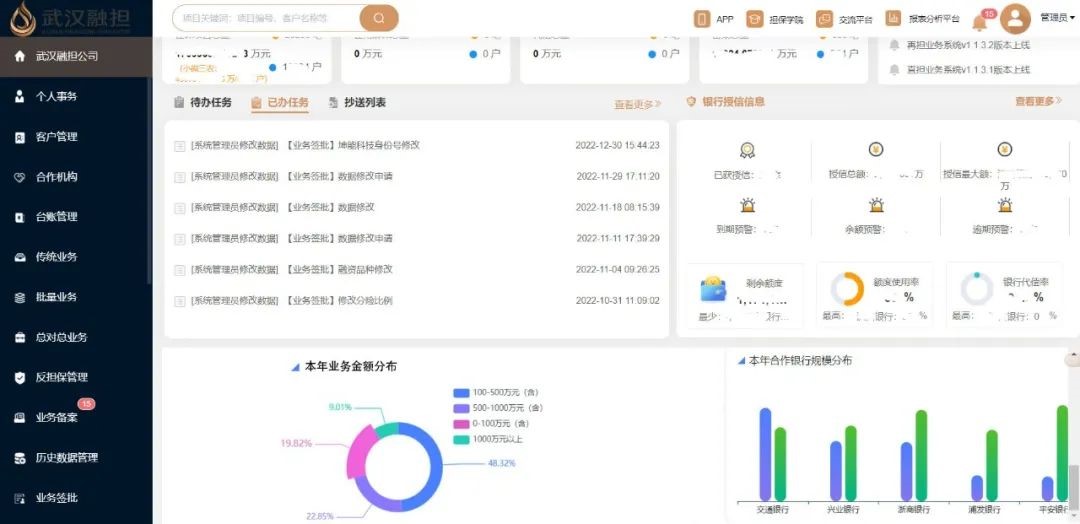Click 查看更多 beside 银行授信信息
This screenshot has height=524, width=1080.
coord(1038,102)
